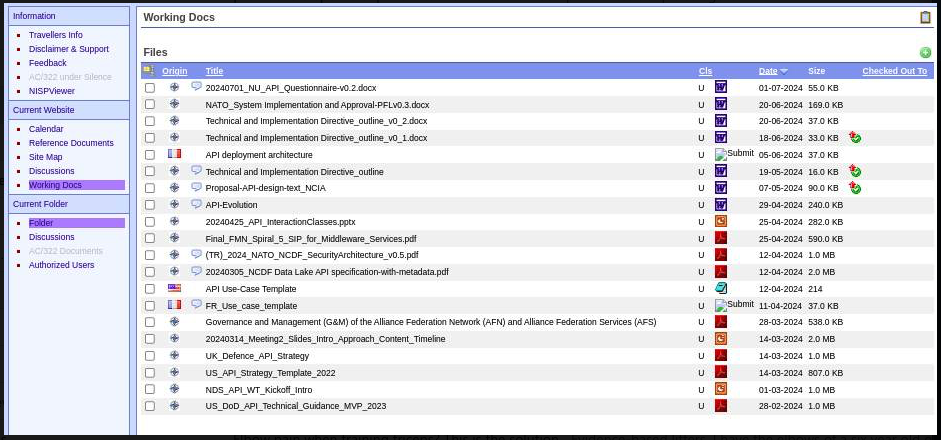Click French flag origin icon for API deployment architecture

174,155
